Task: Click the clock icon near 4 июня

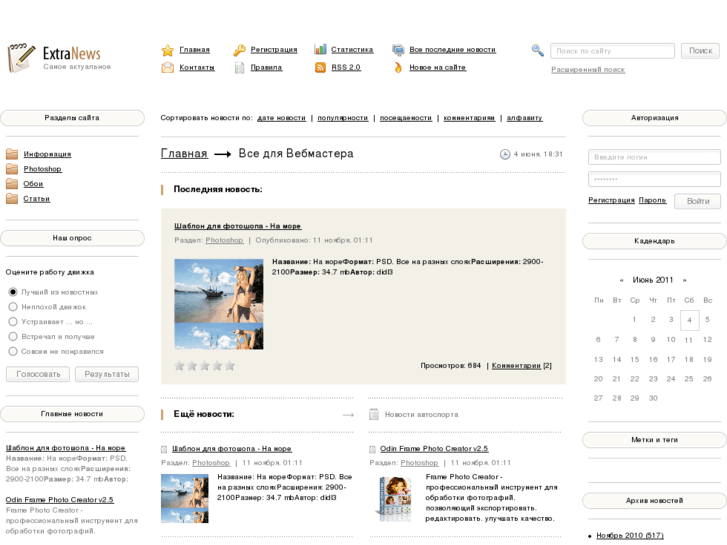Action: coord(505,154)
